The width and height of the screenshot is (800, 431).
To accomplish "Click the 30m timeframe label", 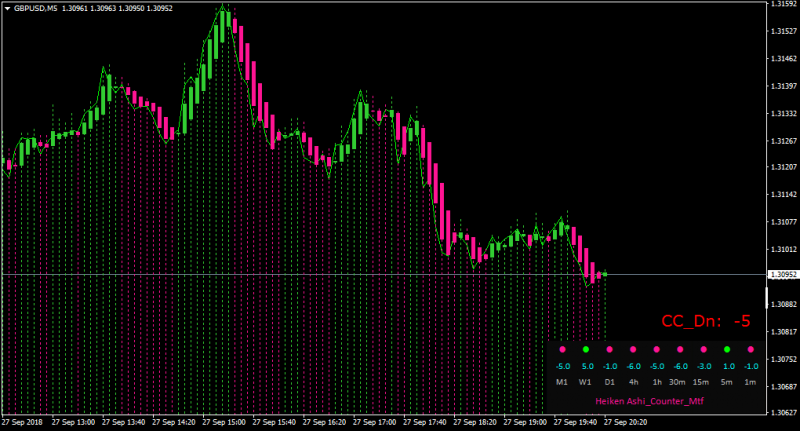I will pyautogui.click(x=677, y=382).
